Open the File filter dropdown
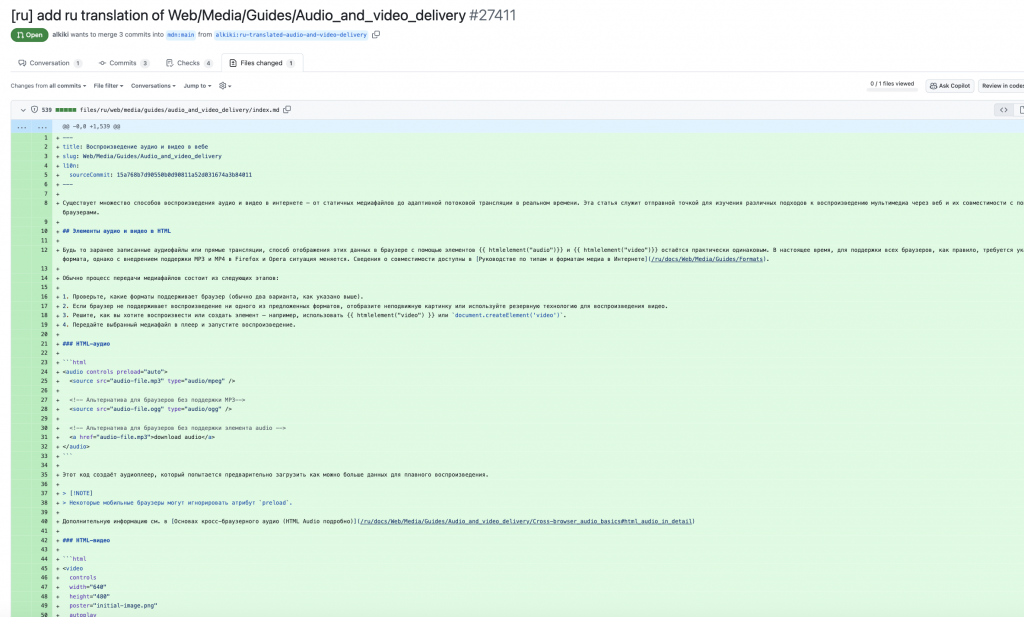This screenshot has width=1024, height=617. pos(108,86)
